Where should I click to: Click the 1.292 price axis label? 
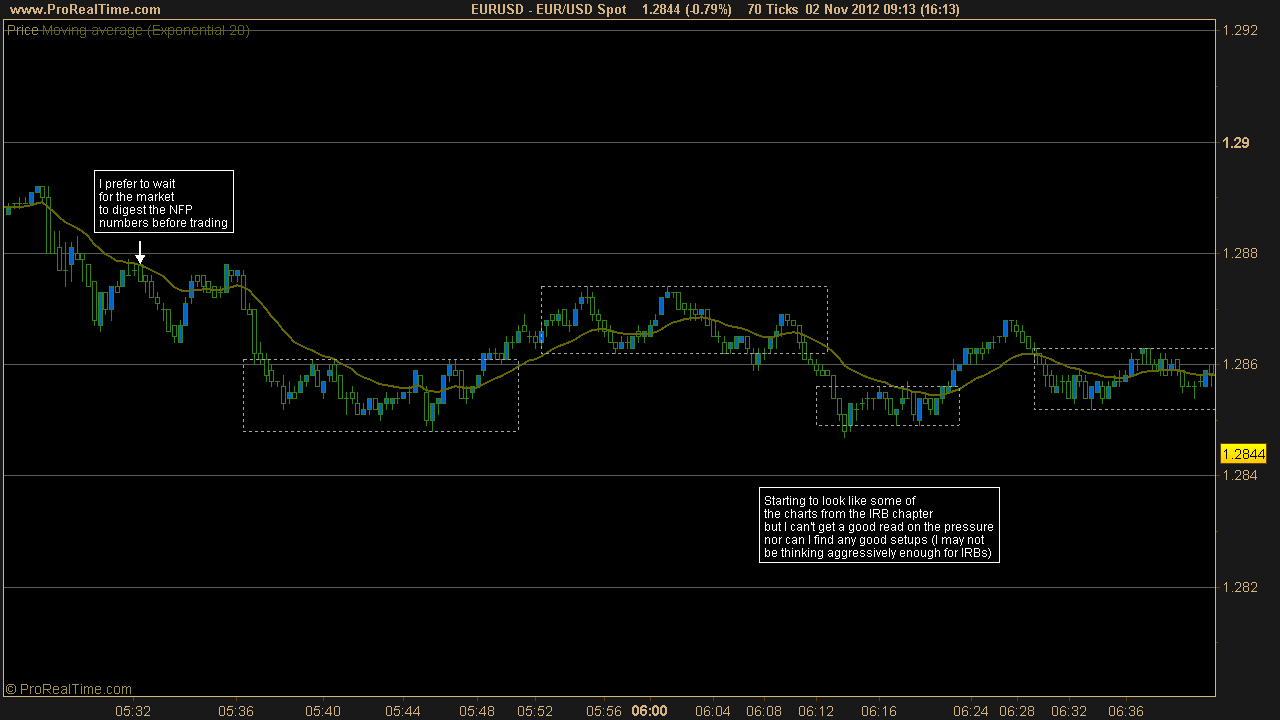coord(1240,31)
